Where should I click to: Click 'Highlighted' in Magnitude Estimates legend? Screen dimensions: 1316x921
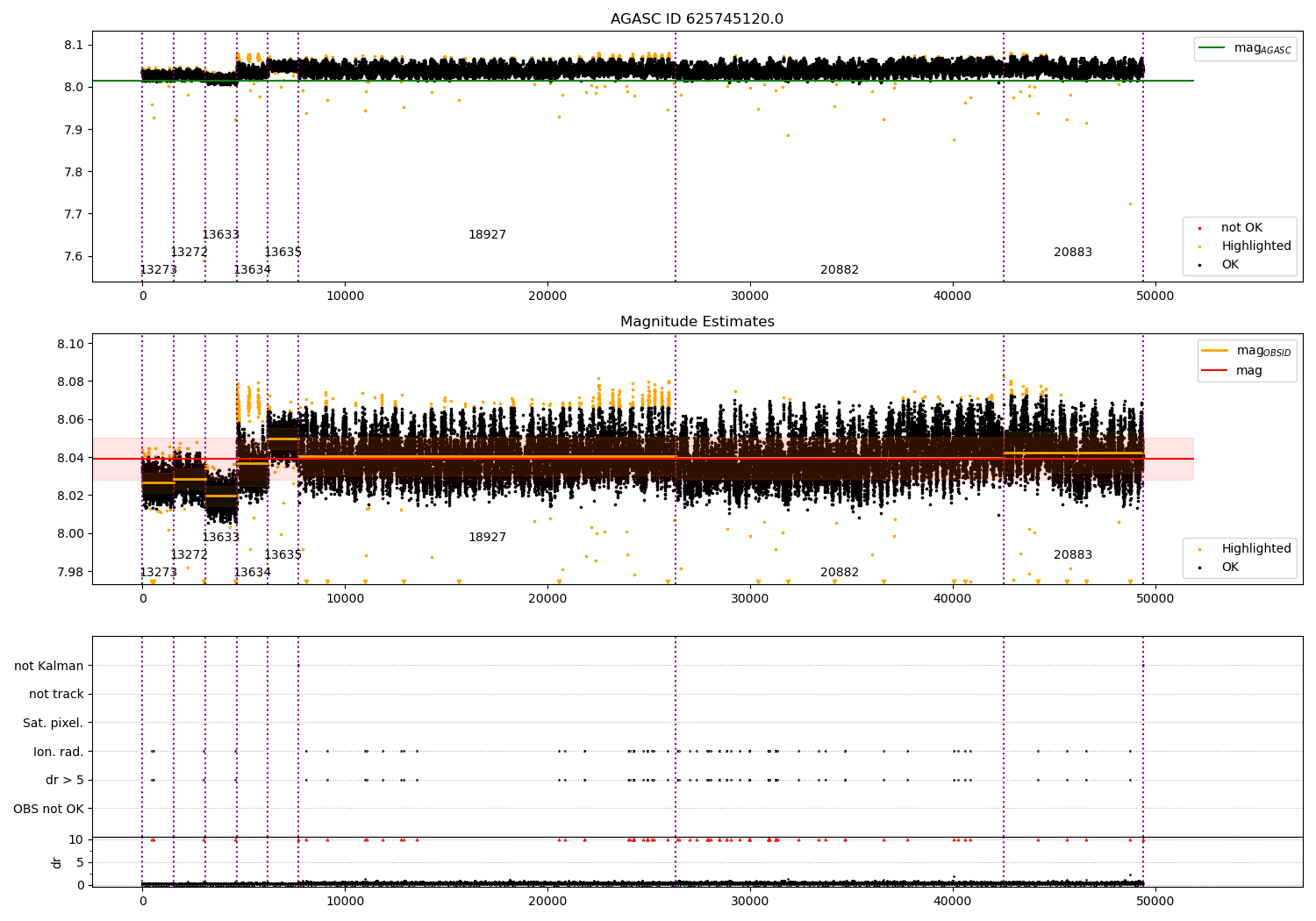tap(1256, 549)
